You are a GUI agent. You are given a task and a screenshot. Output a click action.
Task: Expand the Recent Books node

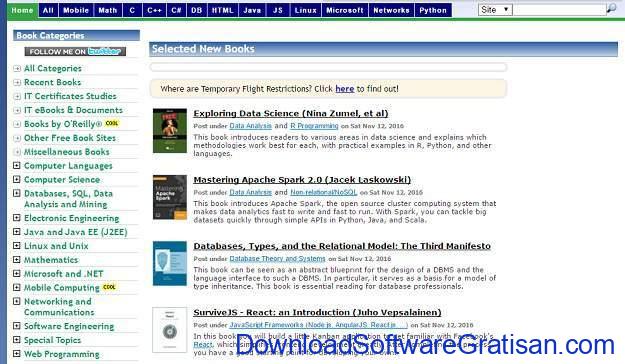tap(17, 83)
